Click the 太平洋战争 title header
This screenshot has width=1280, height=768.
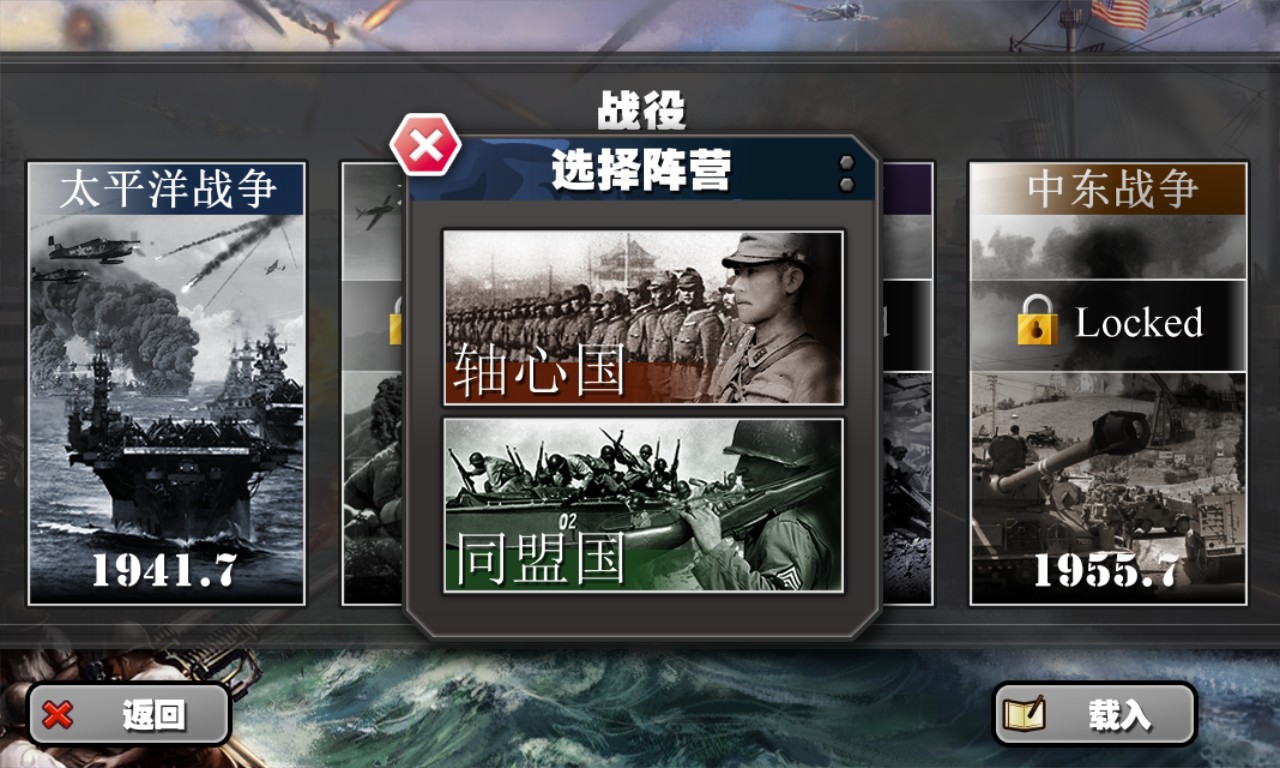coord(166,189)
